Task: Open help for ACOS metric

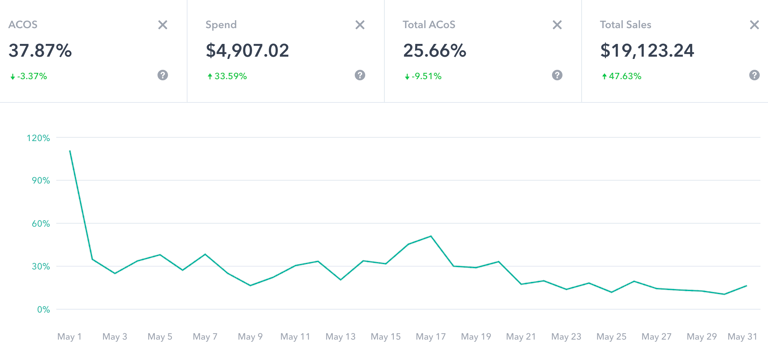Action: [163, 75]
